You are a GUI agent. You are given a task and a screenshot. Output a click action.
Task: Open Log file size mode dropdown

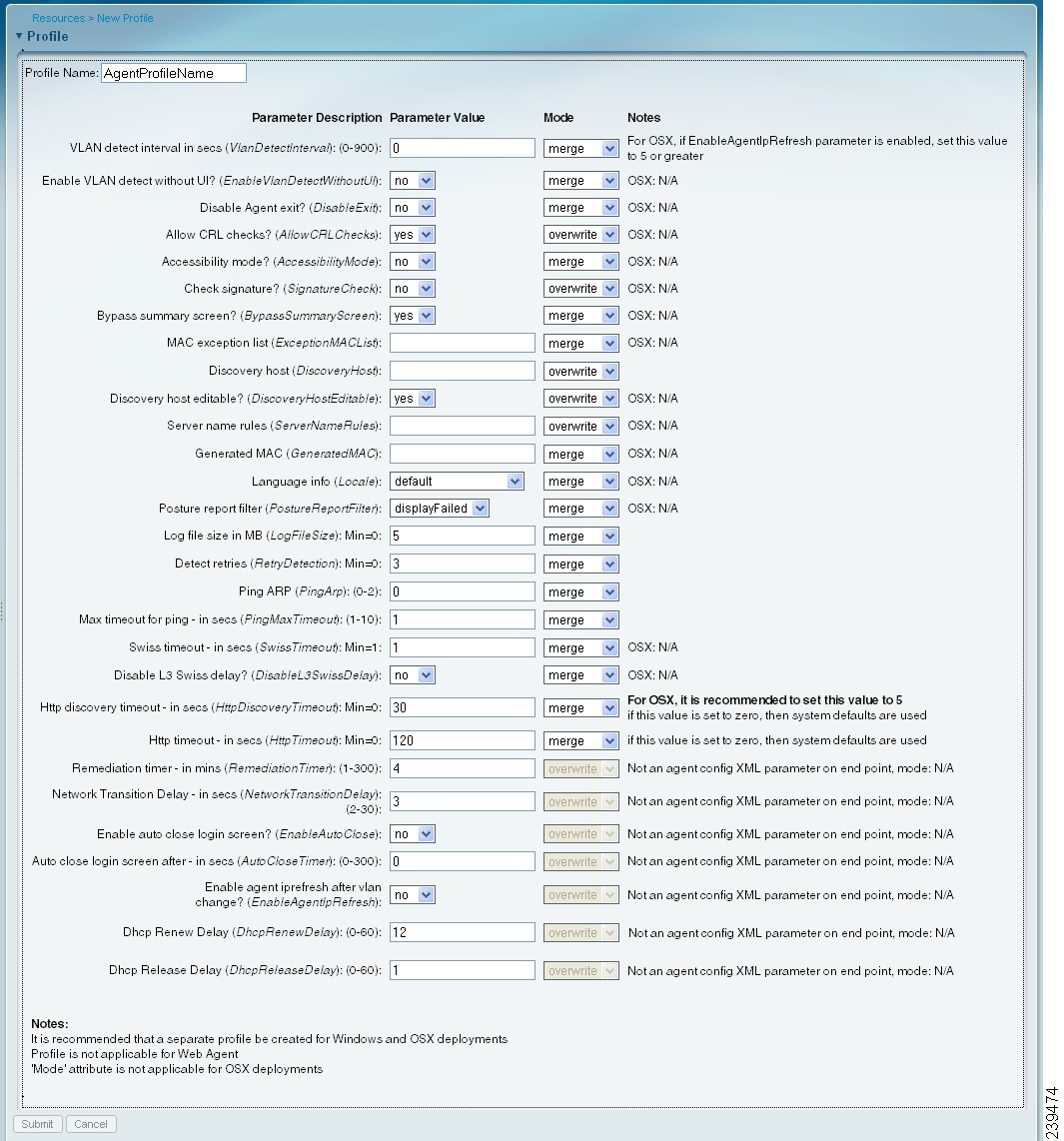click(580, 537)
